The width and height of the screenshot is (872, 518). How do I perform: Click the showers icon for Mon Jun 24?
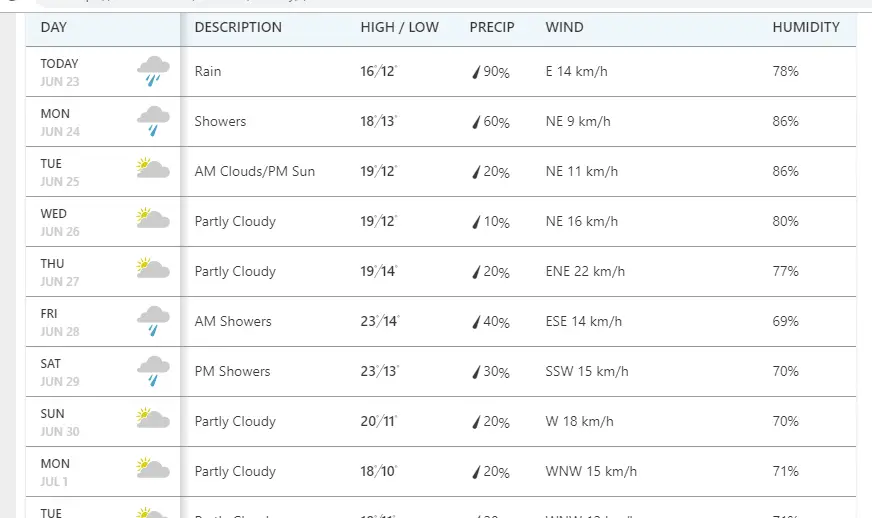tap(153, 121)
